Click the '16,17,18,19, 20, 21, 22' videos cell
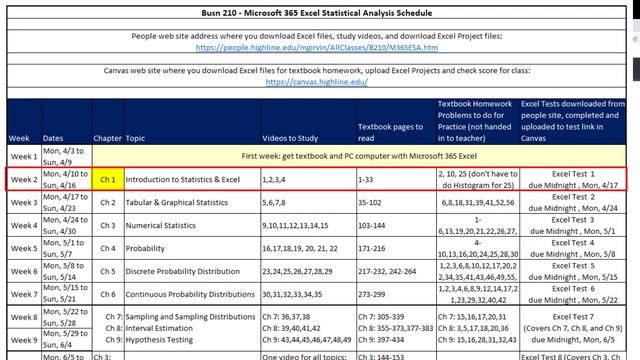This screenshot has width=640, height=360. coord(308,248)
